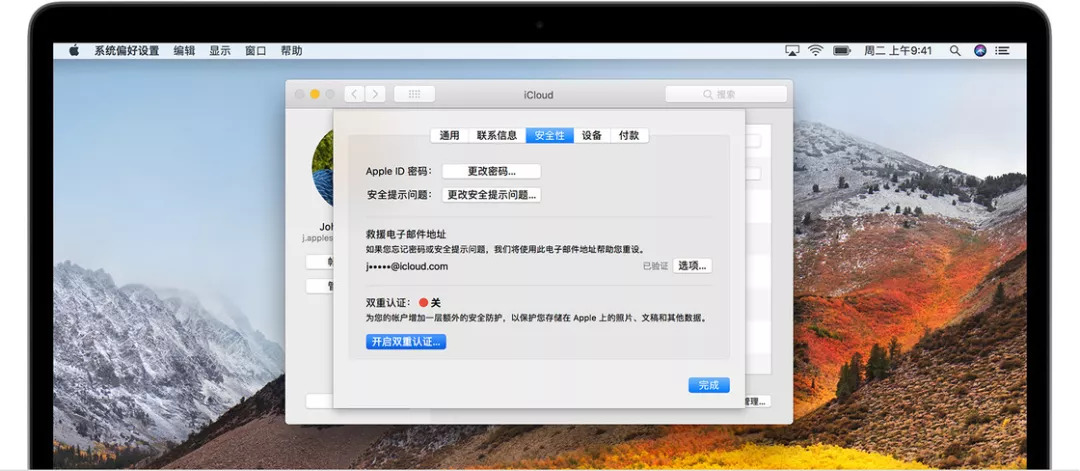
Task: Open Spotlight search magnifier icon
Action: (x=955, y=51)
